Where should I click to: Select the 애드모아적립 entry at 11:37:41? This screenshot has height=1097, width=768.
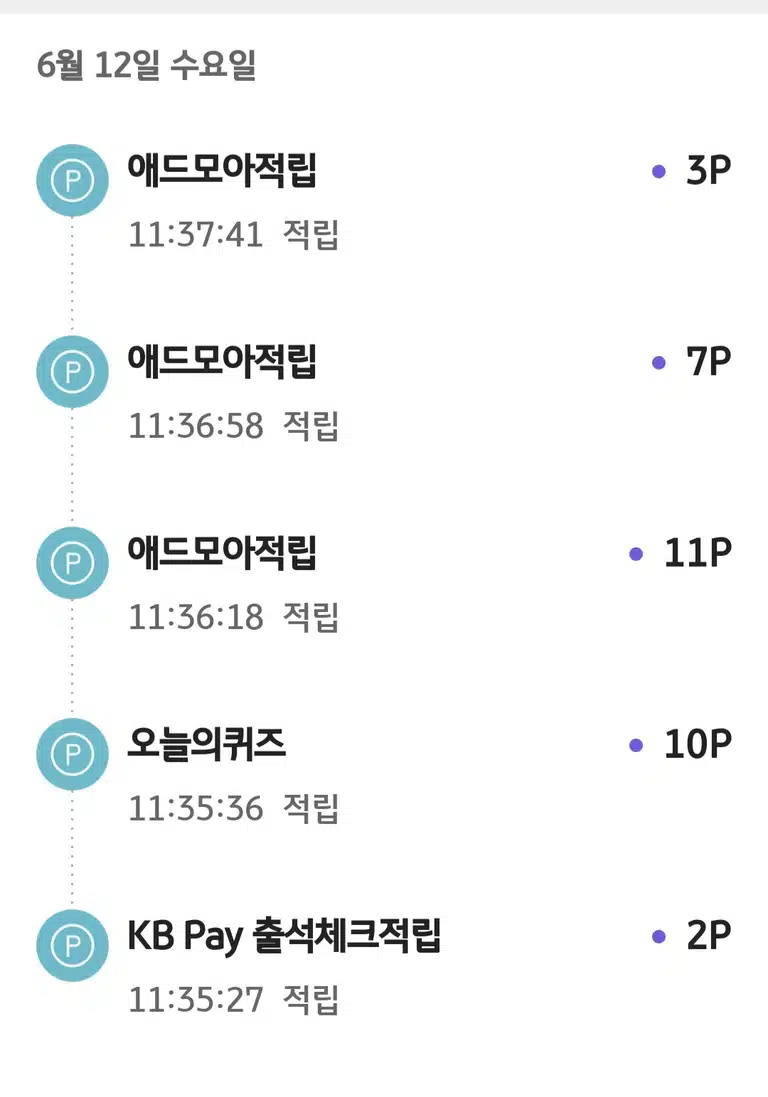[x=222, y=170]
